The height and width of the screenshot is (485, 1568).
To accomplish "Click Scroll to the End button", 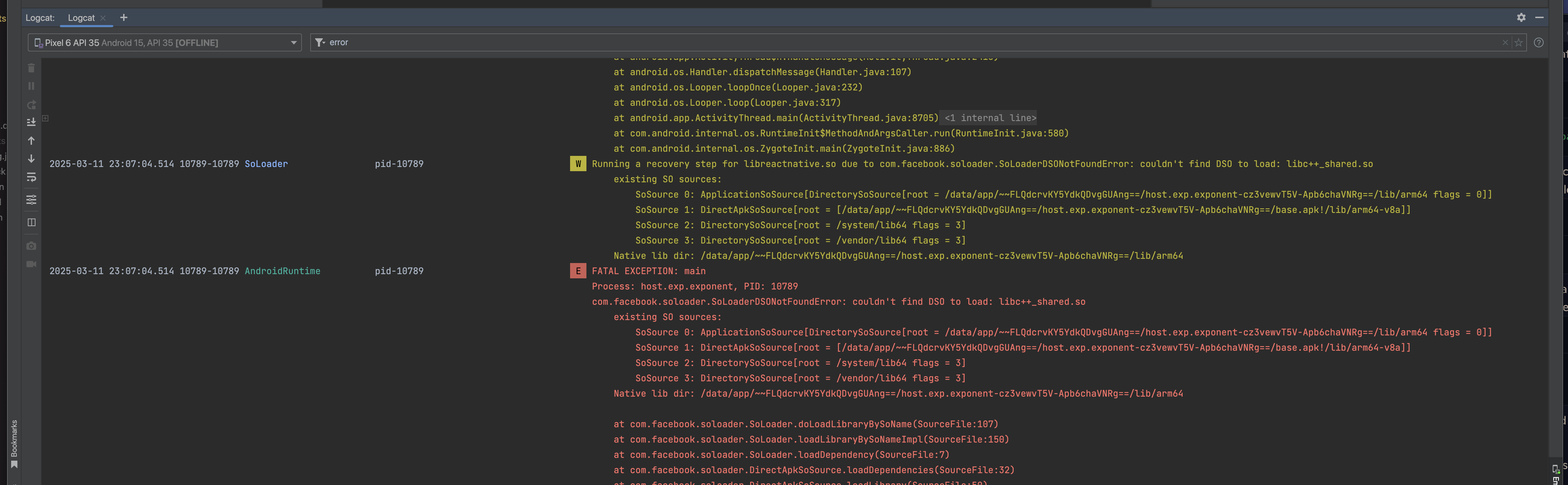I will pyautogui.click(x=31, y=122).
